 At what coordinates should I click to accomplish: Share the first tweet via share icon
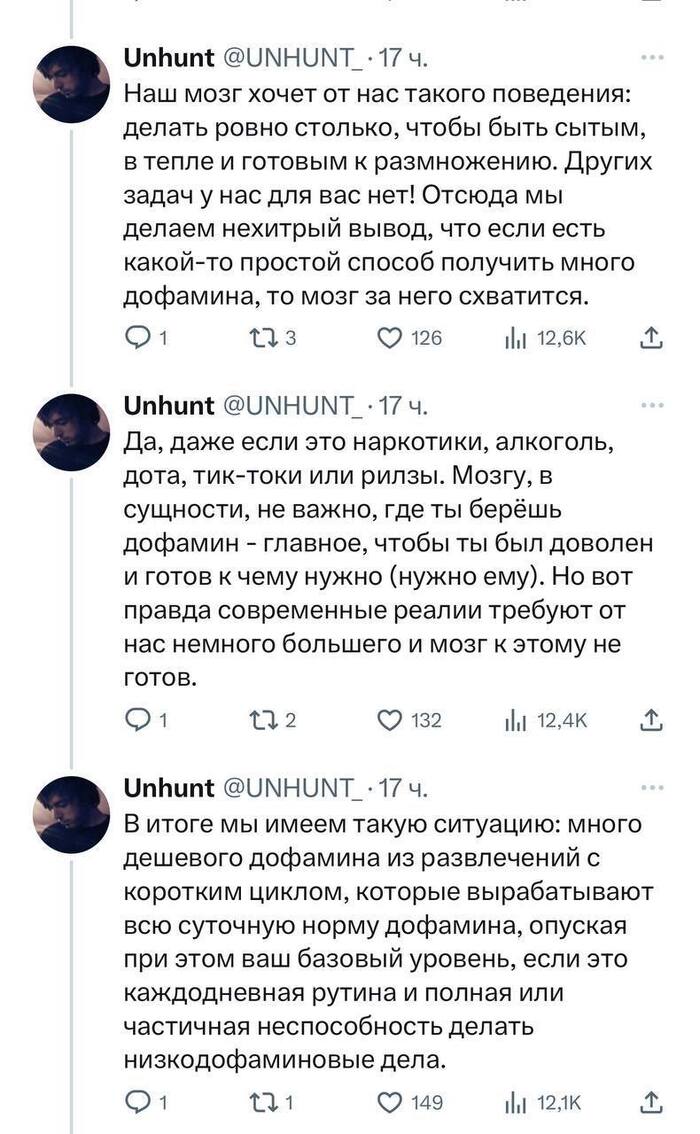(x=651, y=339)
